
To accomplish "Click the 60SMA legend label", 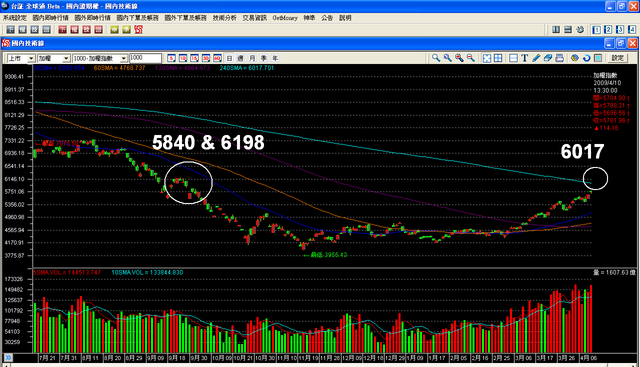I will click(120, 68).
